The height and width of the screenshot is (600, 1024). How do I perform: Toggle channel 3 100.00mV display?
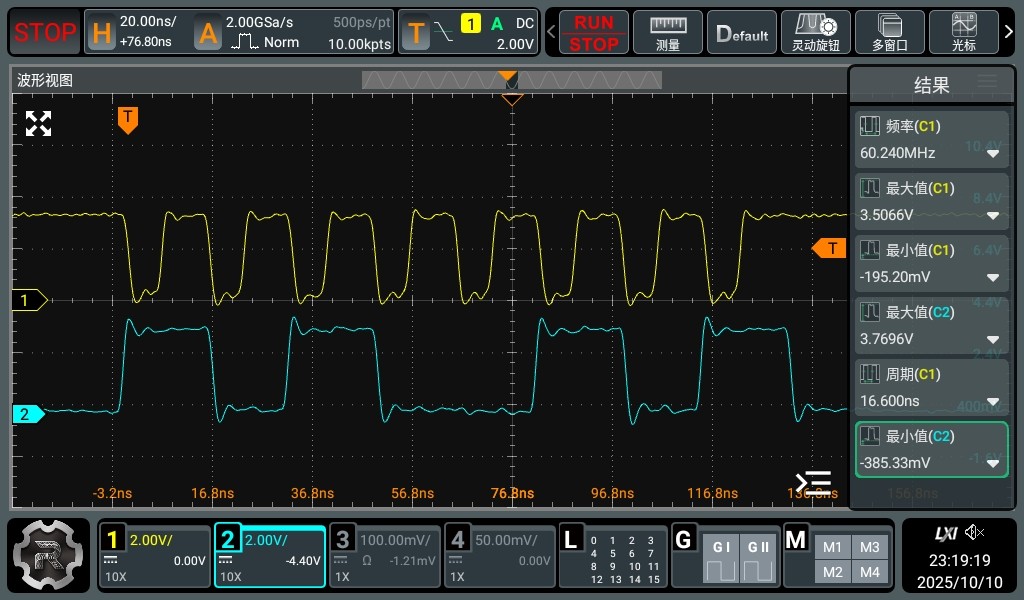point(384,555)
